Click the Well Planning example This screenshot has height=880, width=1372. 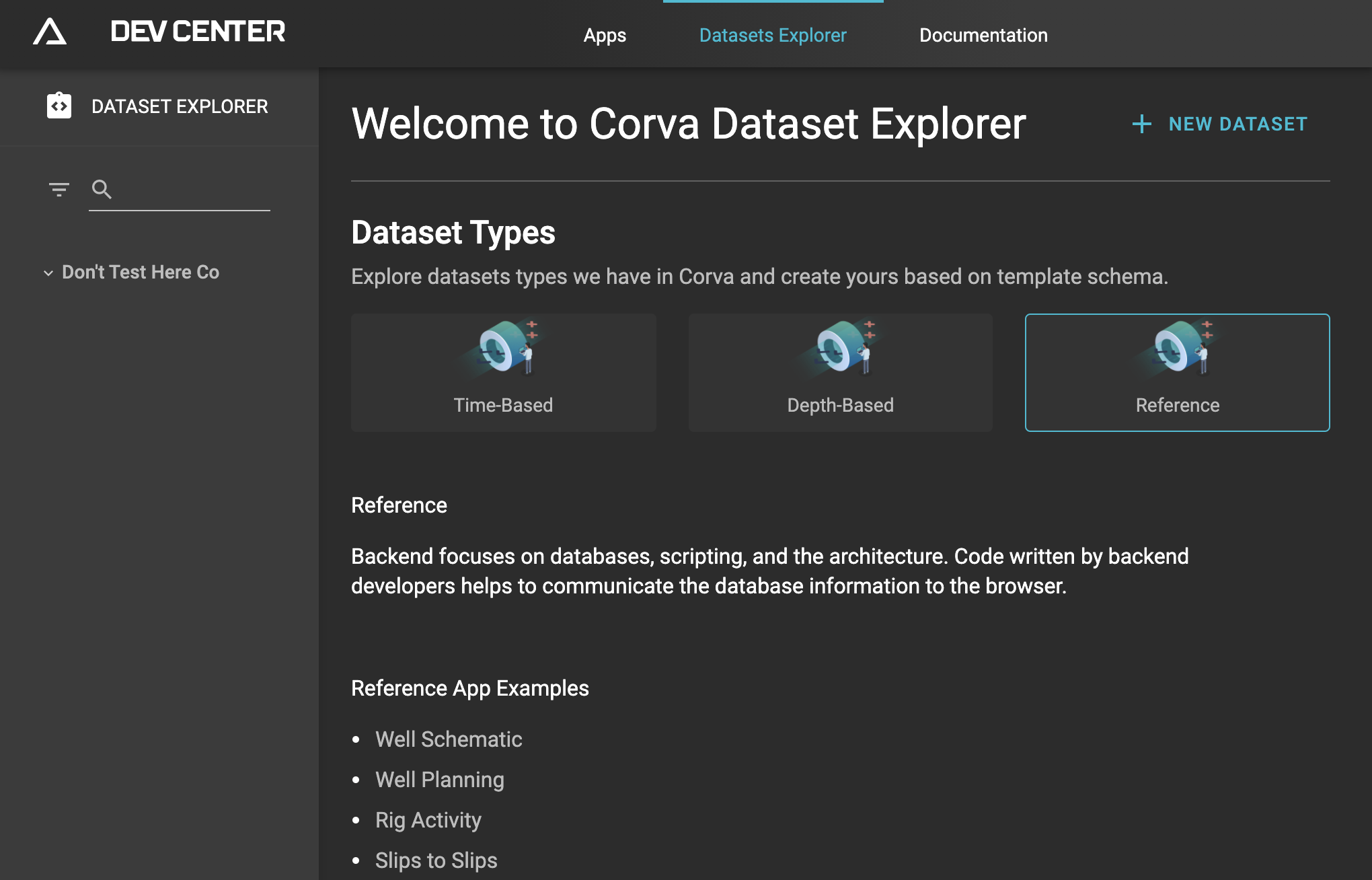(440, 780)
